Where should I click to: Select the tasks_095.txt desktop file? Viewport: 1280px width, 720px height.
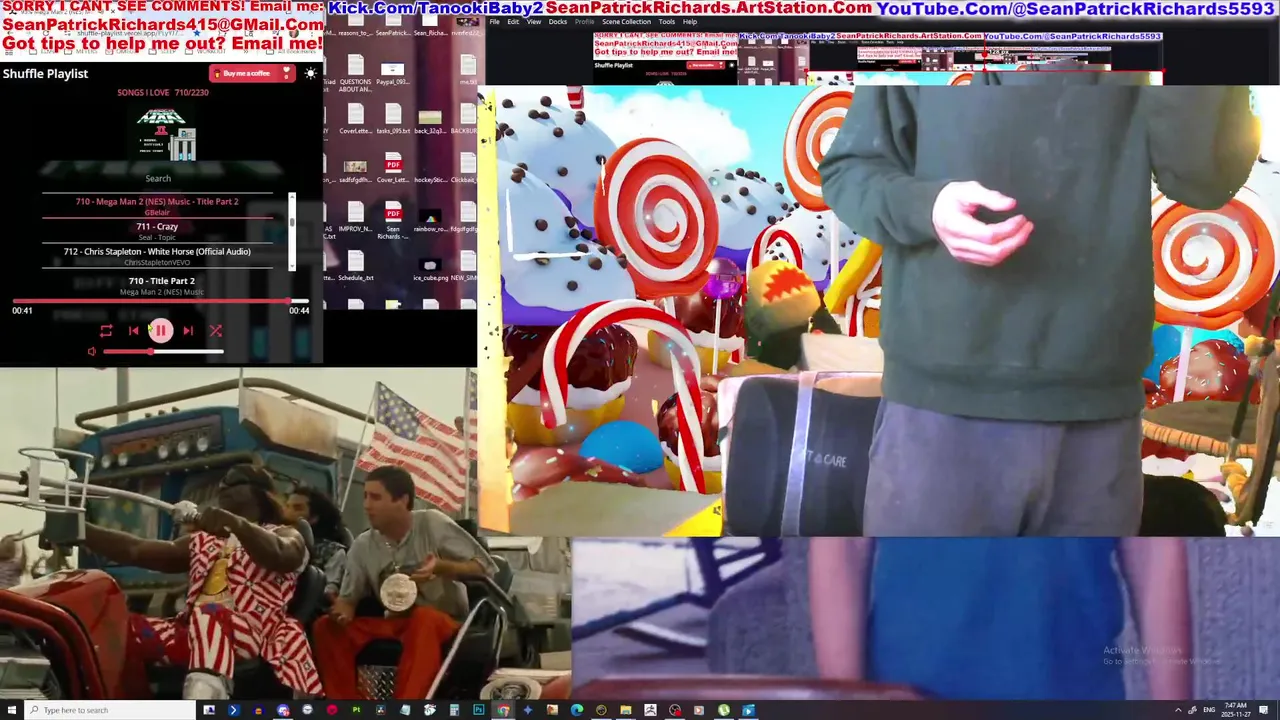[393, 116]
